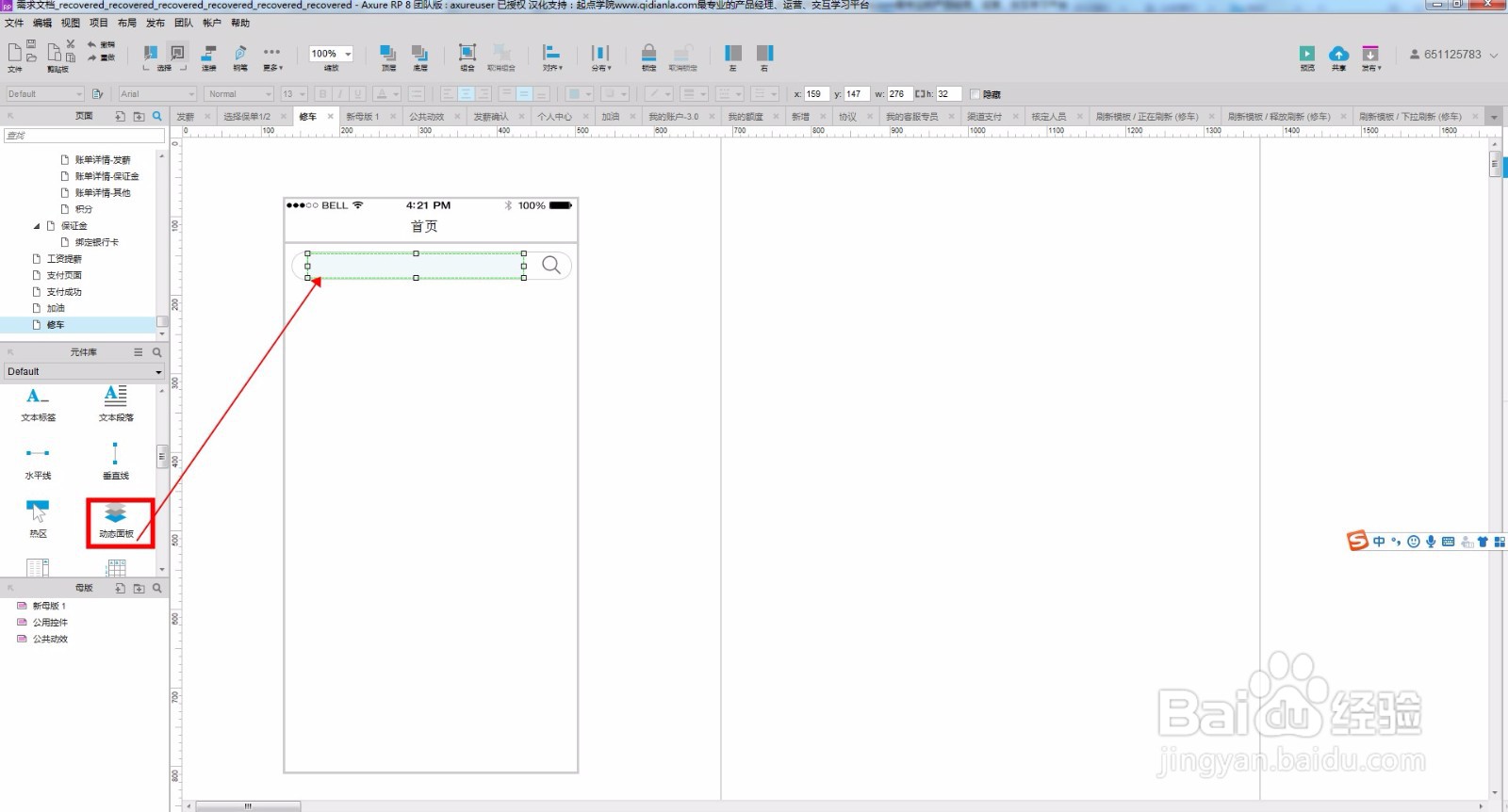Open the font size 13 dropdown

[294, 93]
